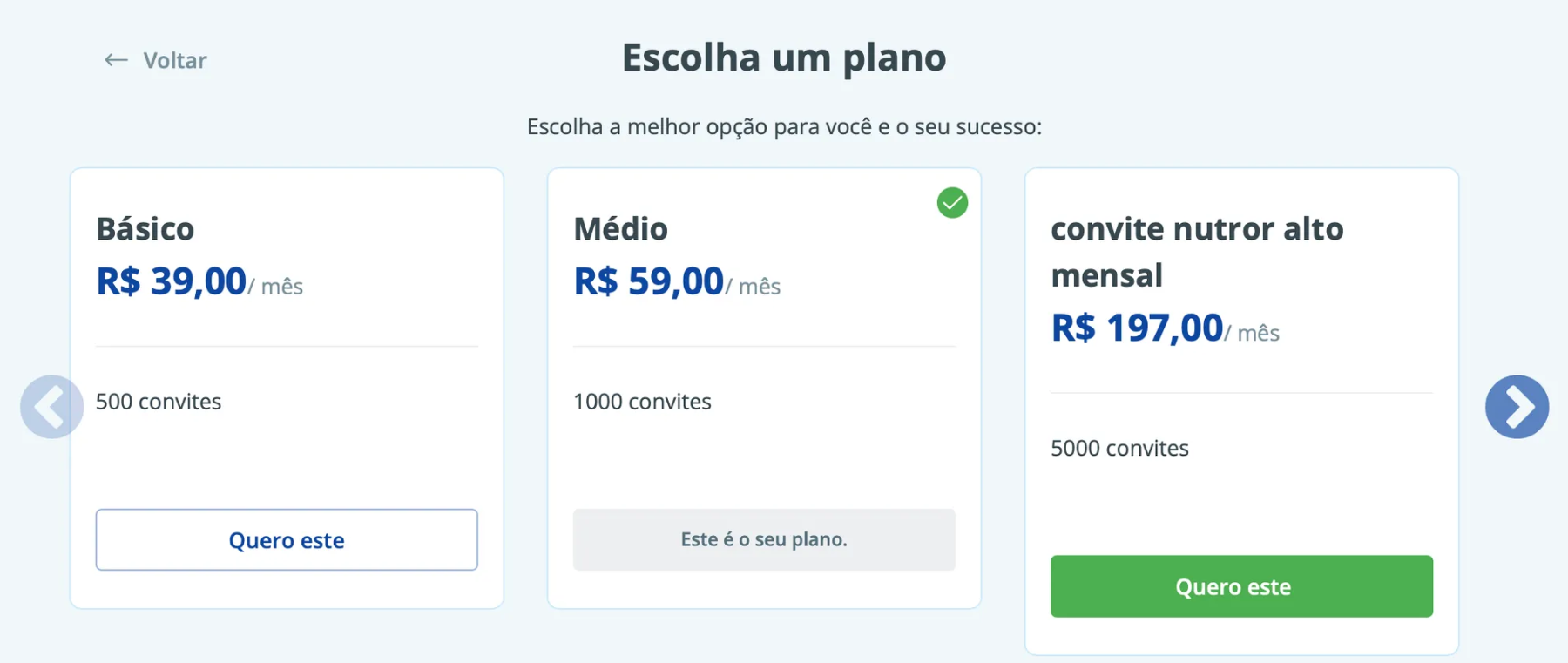Screen dimensions: 1568x663
Task: Click the R$ 59,00 price
Action: click(649, 281)
